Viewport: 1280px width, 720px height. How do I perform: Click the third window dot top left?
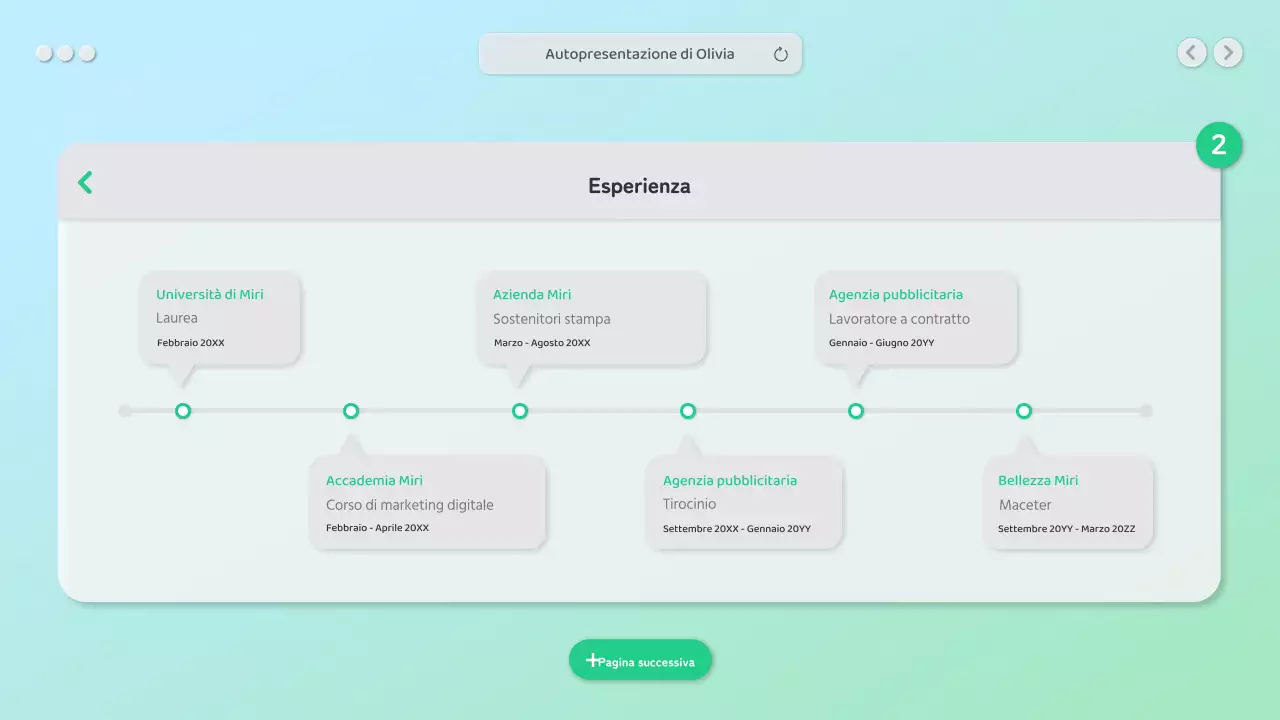tap(89, 53)
